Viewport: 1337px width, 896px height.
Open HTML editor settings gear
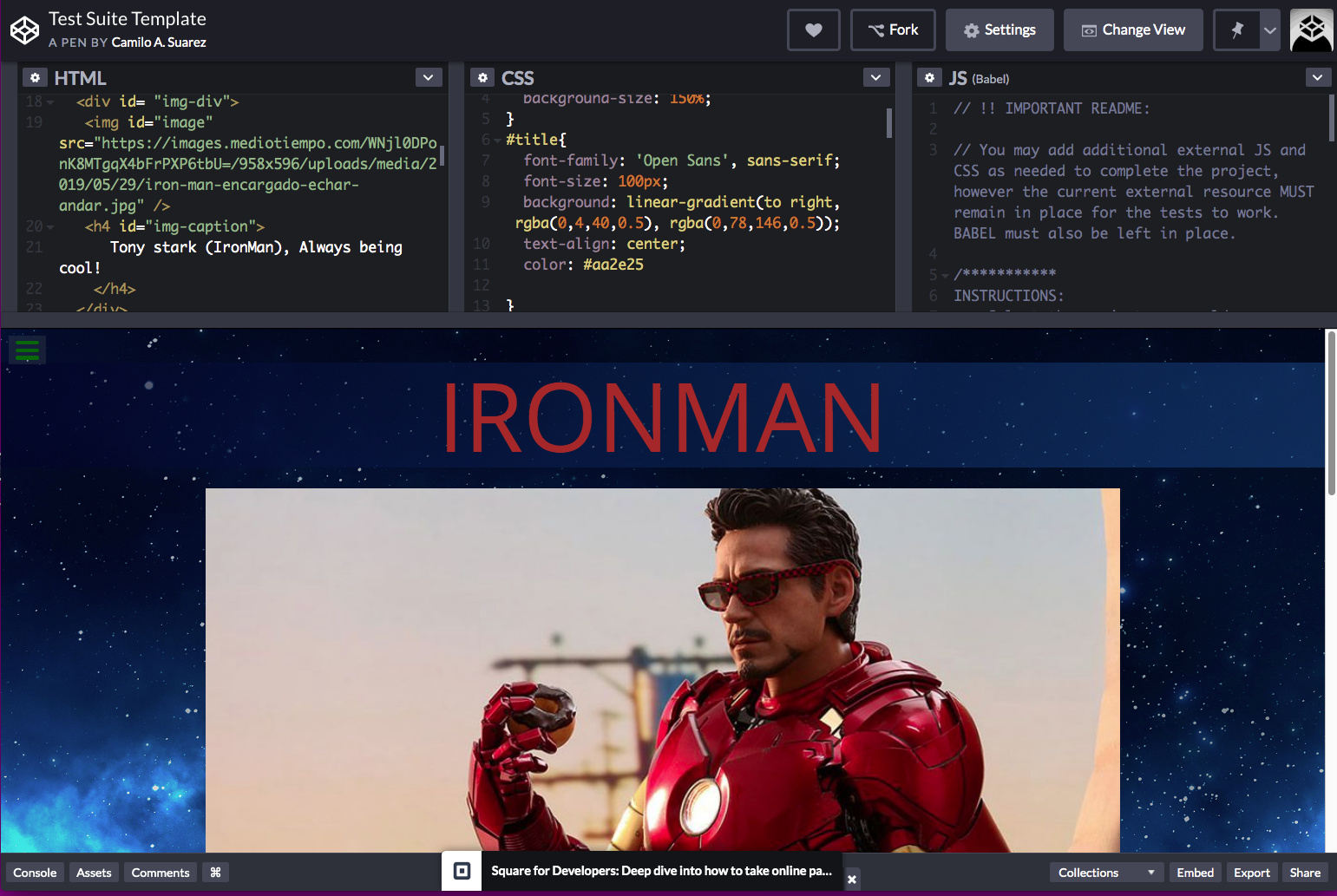click(35, 78)
